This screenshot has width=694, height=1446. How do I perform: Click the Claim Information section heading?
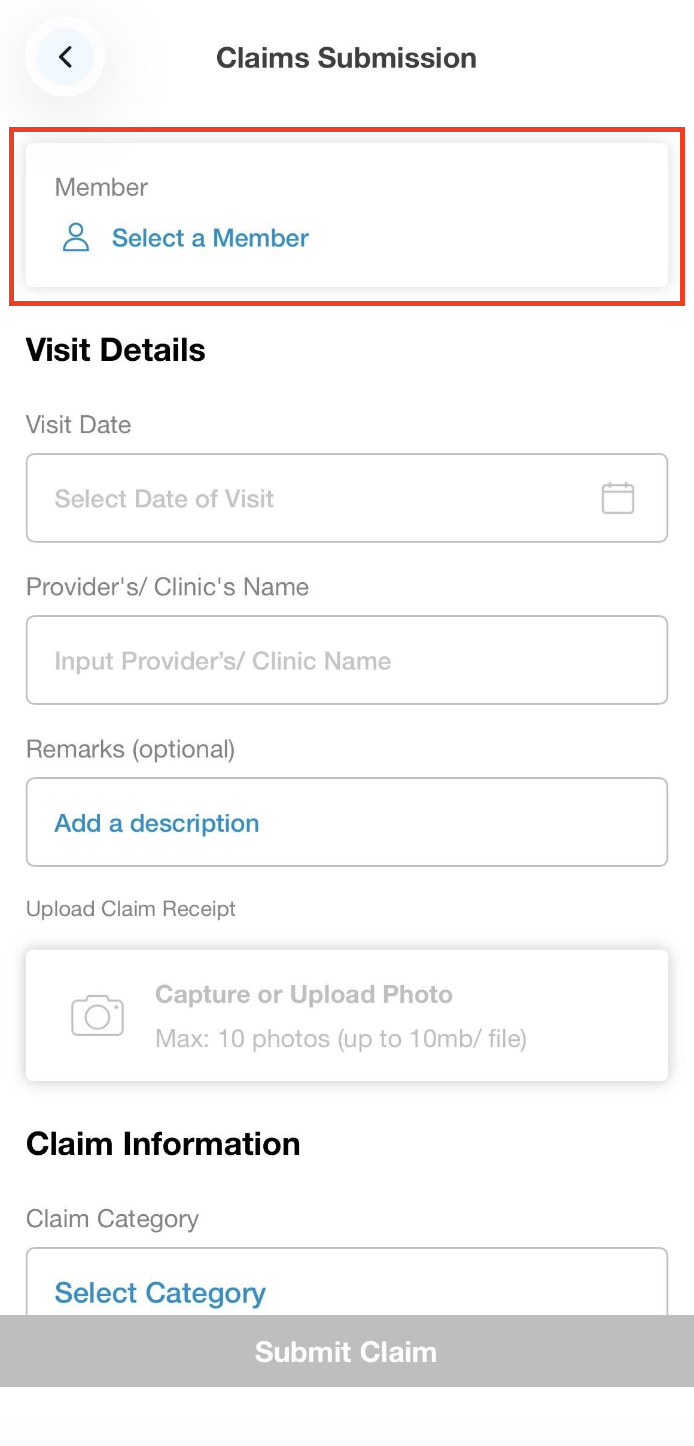tap(163, 1144)
